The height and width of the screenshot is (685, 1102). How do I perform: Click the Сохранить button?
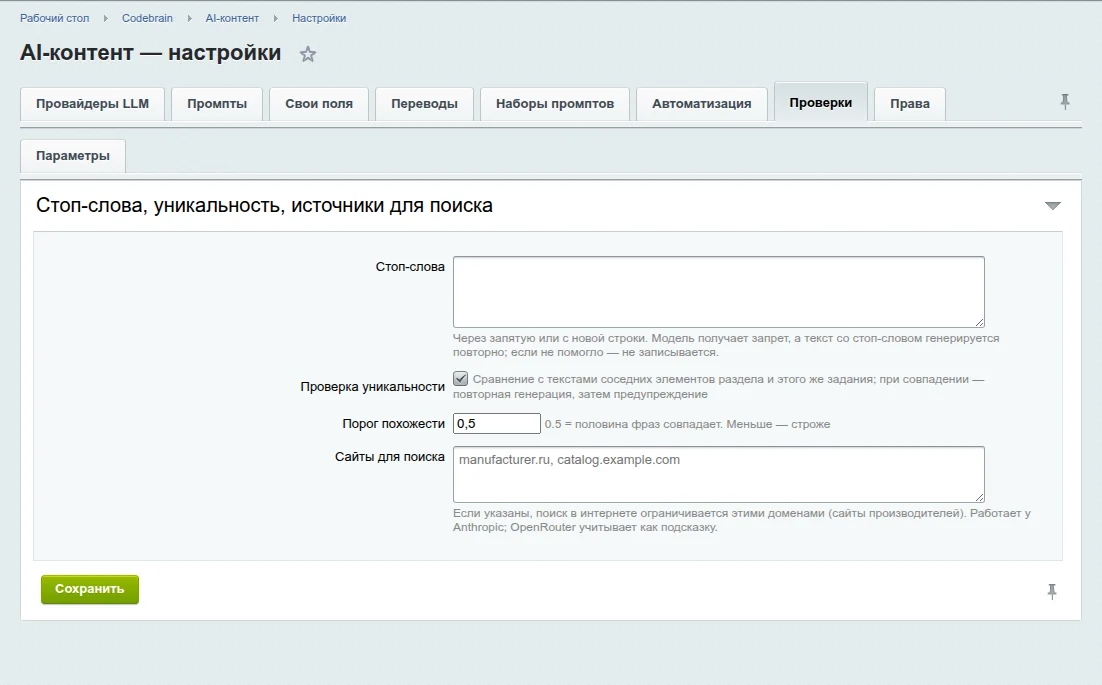pyautogui.click(x=90, y=589)
